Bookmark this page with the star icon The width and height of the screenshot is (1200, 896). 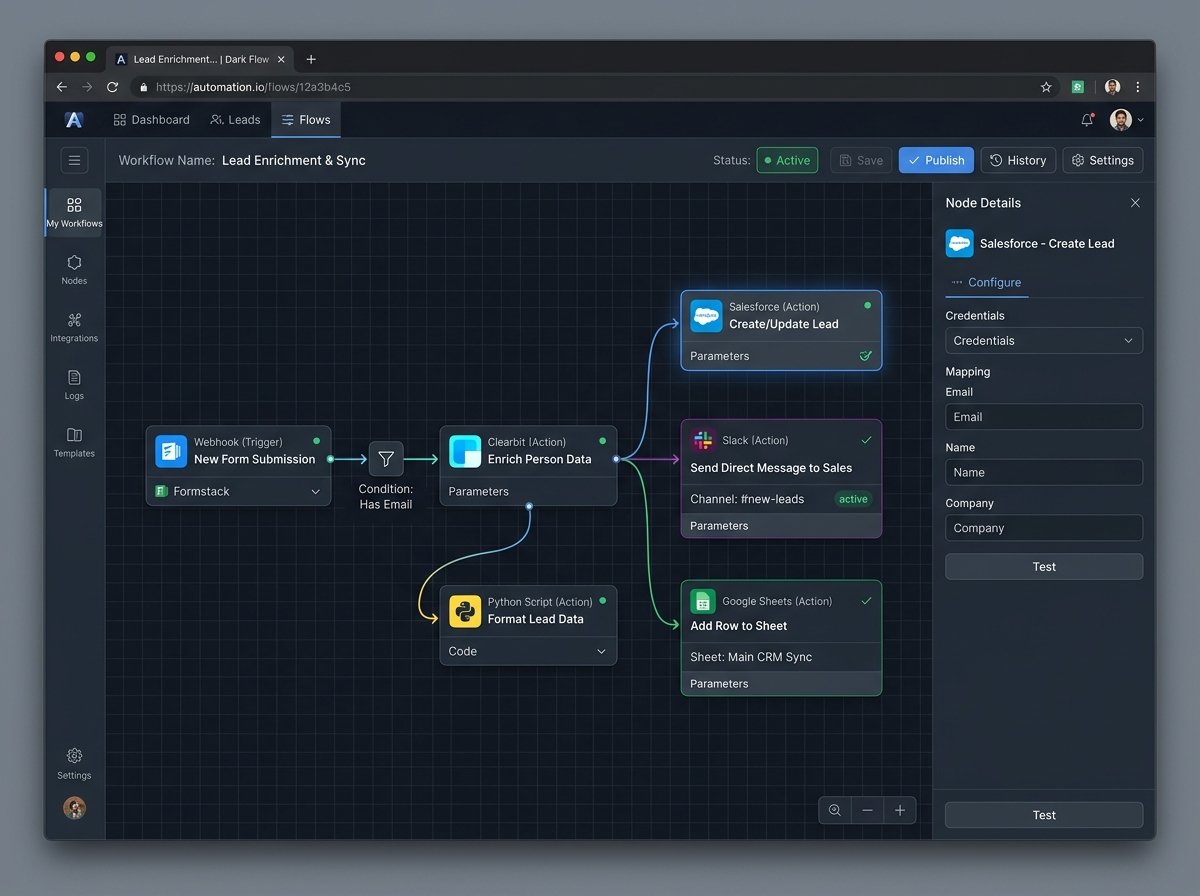[x=1046, y=87]
